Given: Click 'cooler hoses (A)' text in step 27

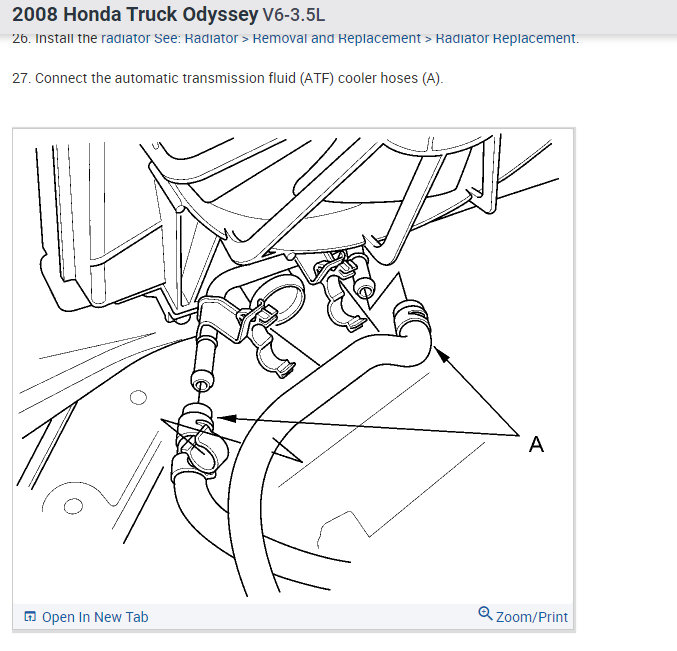Looking at the screenshot, I should [x=390, y=79].
